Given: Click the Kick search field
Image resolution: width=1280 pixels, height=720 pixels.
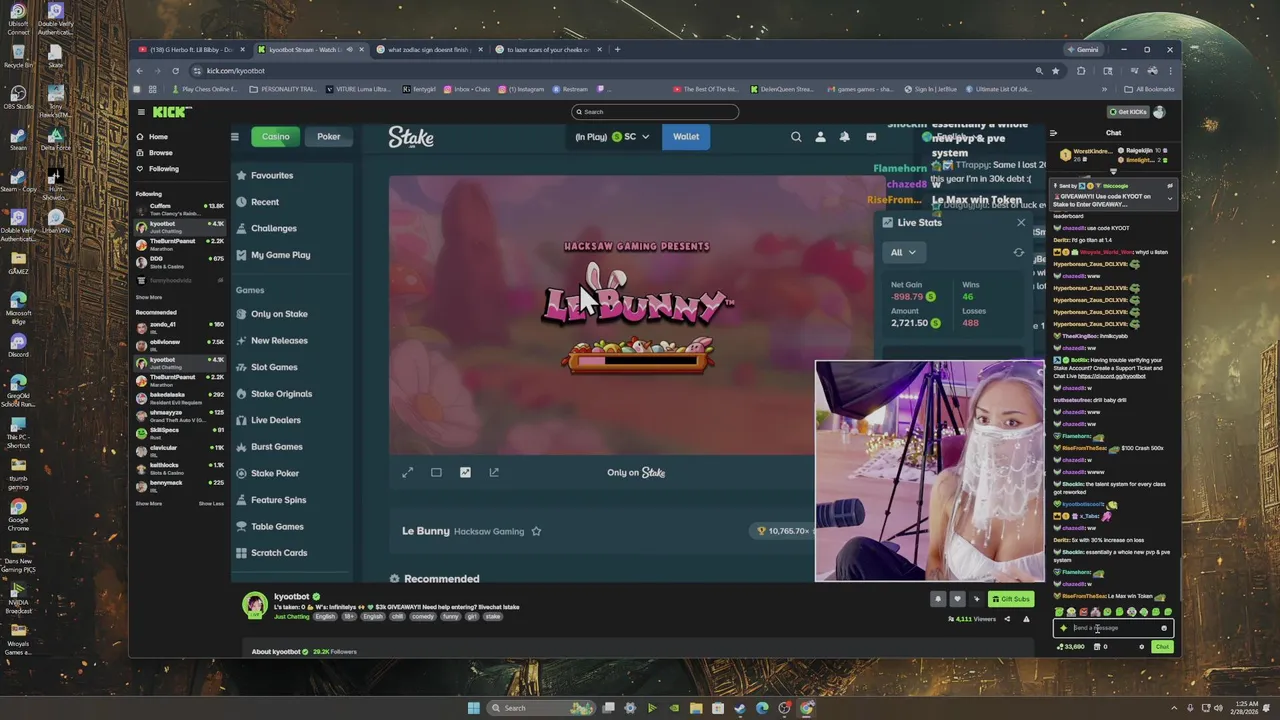Looking at the screenshot, I should [655, 112].
